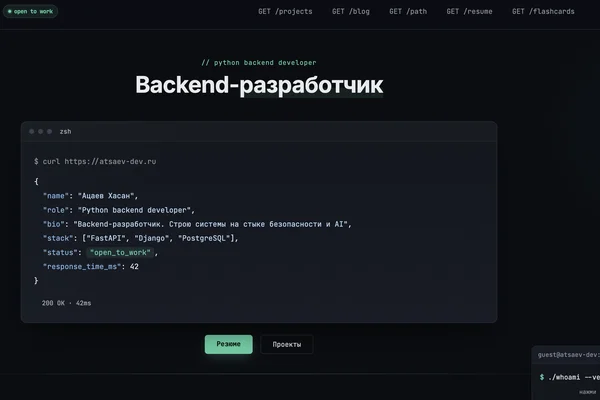This screenshot has height=400, width=600.
Task: Click the "open to work" status badge
Action: (x=31, y=11)
